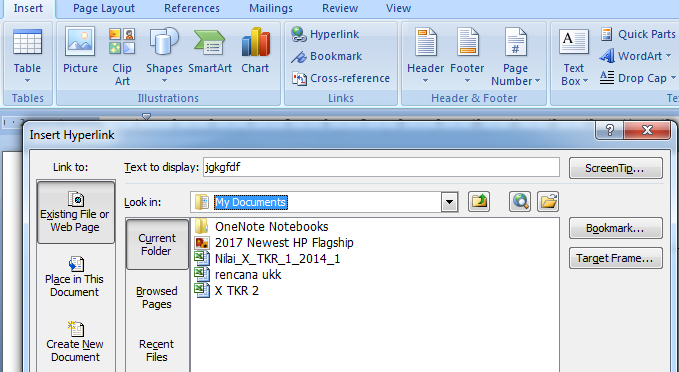Screen dimensions: 679x372
Task: Click the Hyperlink ribbon button
Action: point(325,34)
